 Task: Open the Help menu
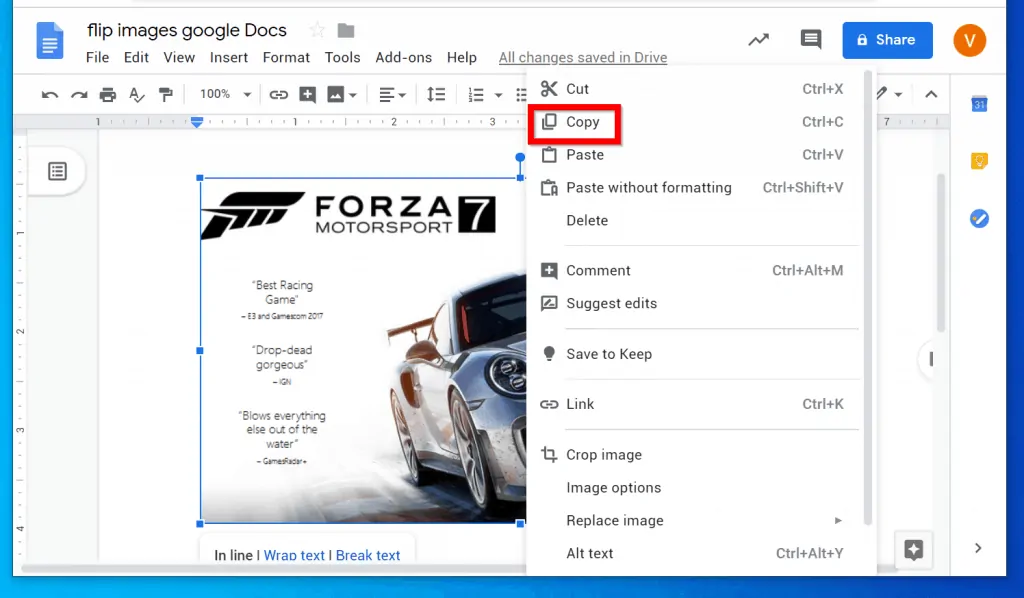pos(462,57)
